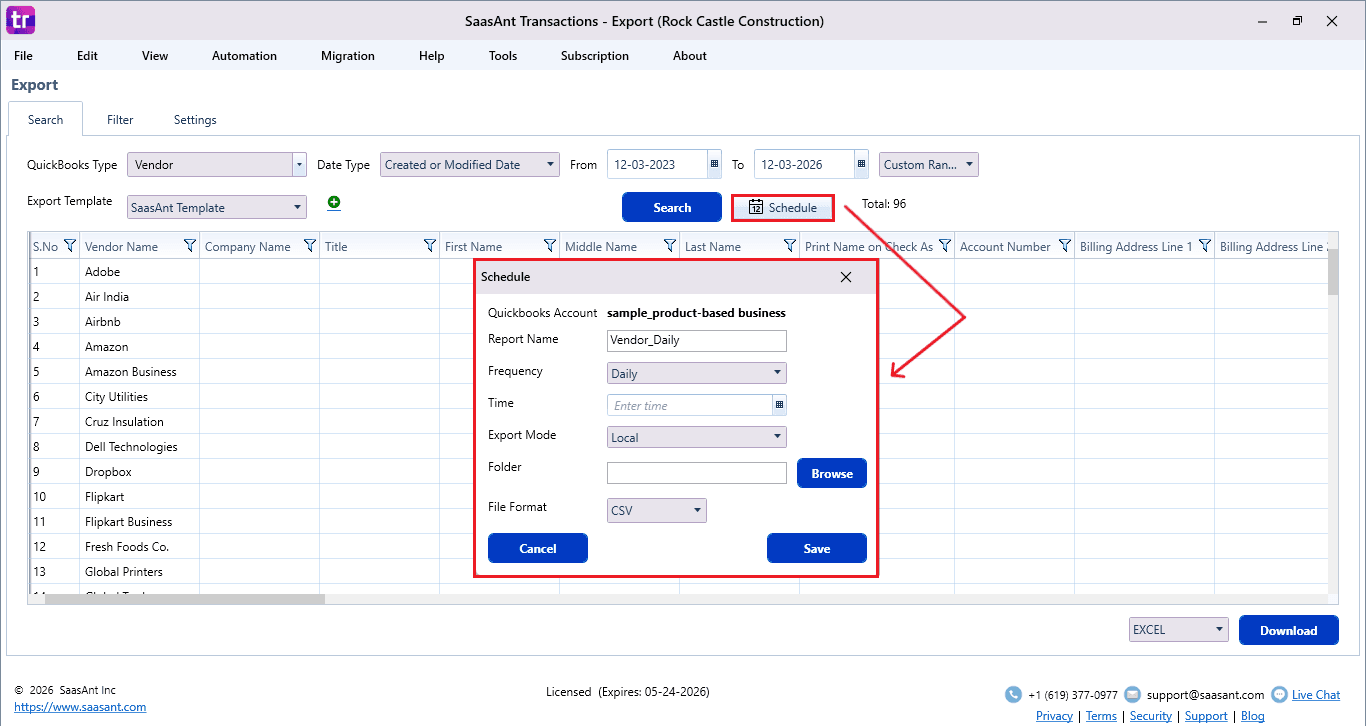
Task: Click First Name column filter funnel icon
Action: (550, 246)
